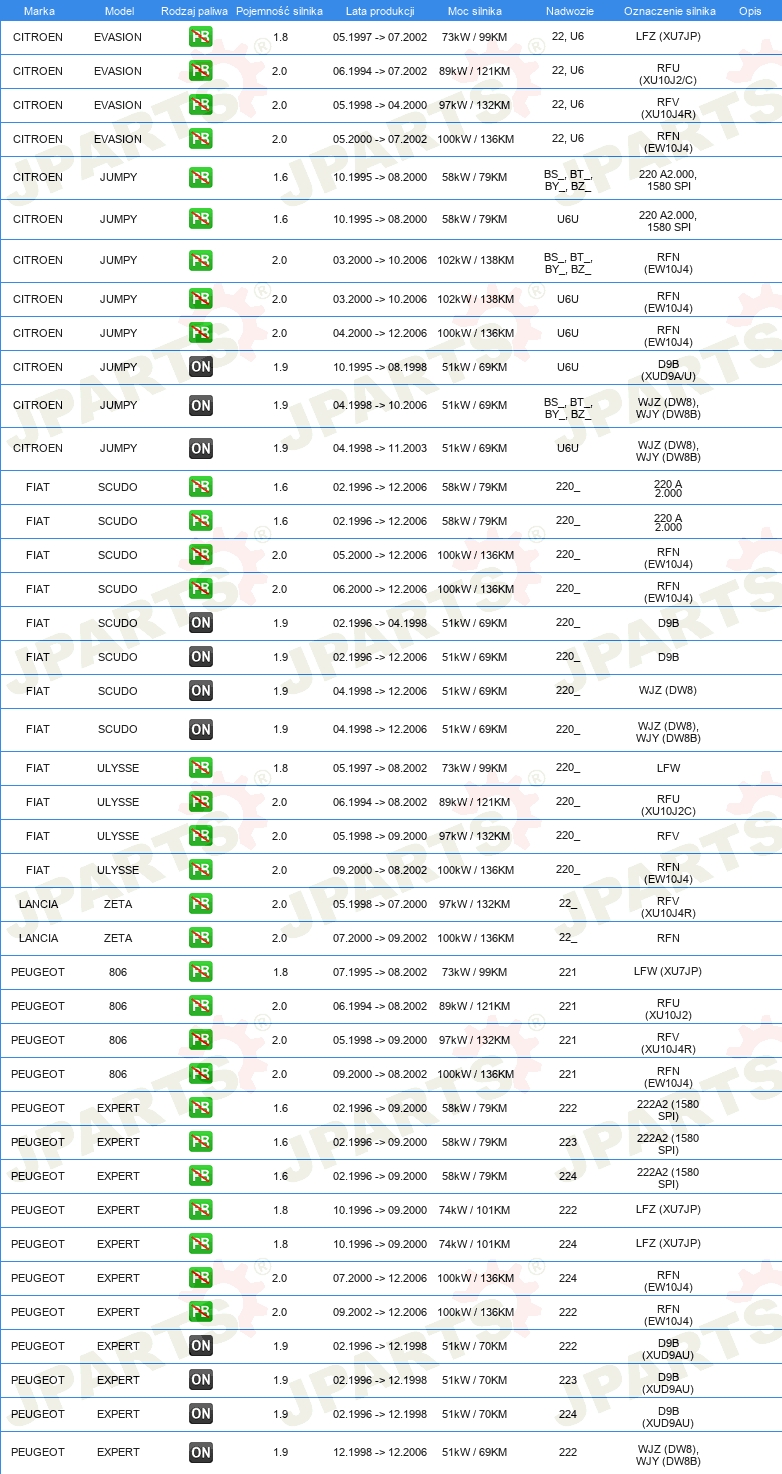Click petrol icon in Lancia Zeta 97kW row
782x1474 pixels.
(x=201, y=904)
